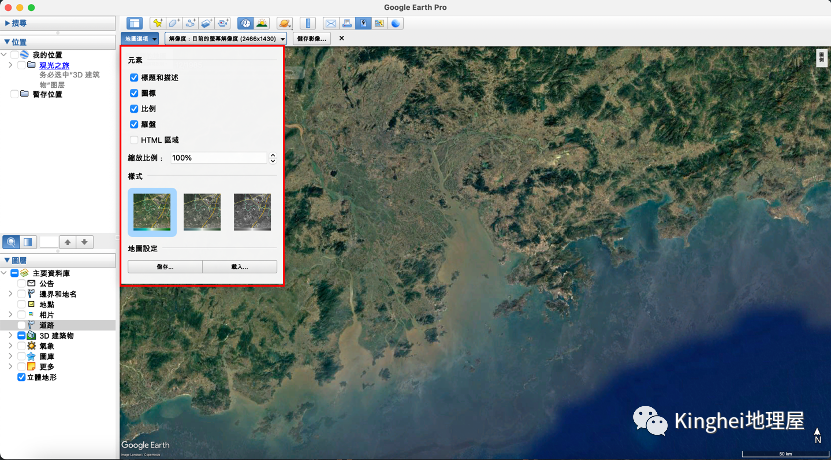Toggle the sunlight icon in toolbar
Image resolution: width=832 pixels, height=460 pixels.
pyautogui.click(x=261, y=22)
